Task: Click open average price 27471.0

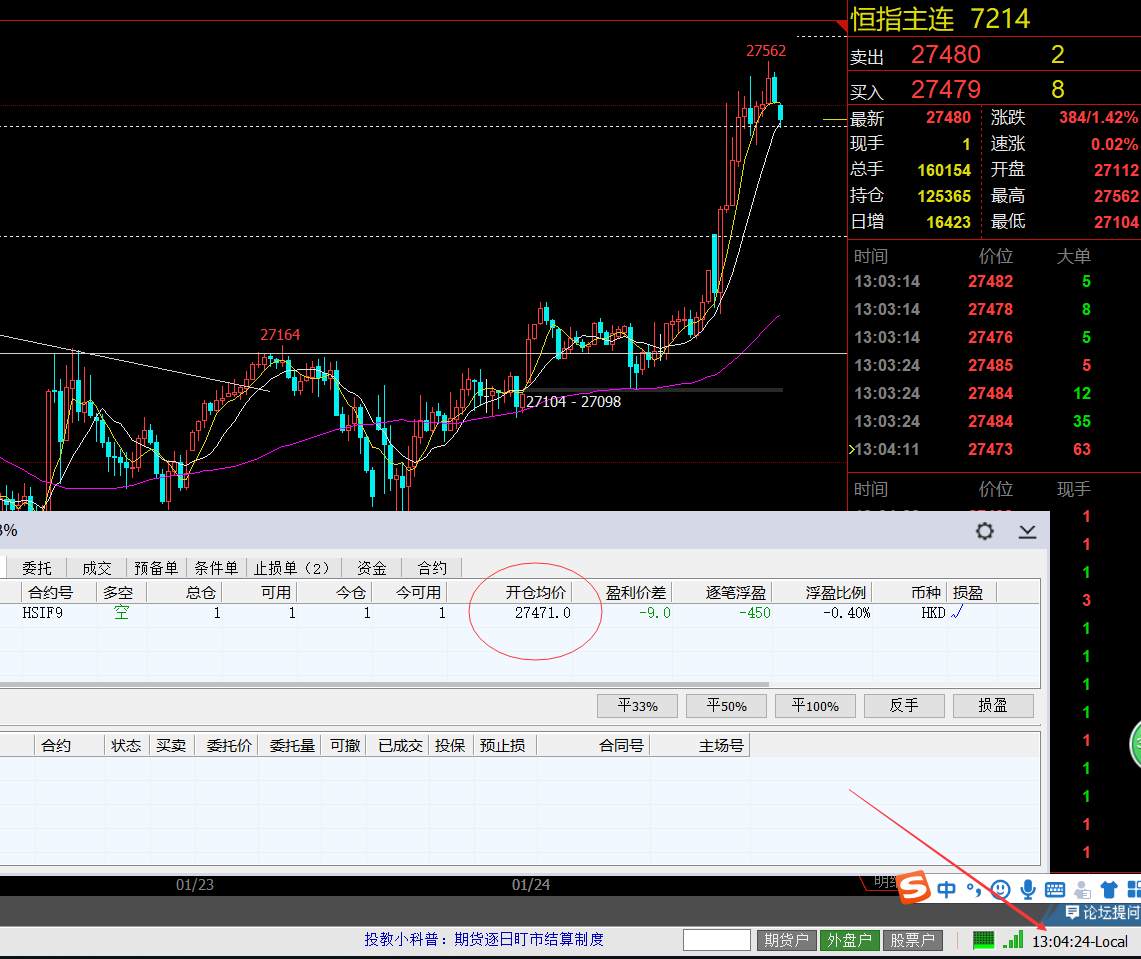Action: (542, 613)
